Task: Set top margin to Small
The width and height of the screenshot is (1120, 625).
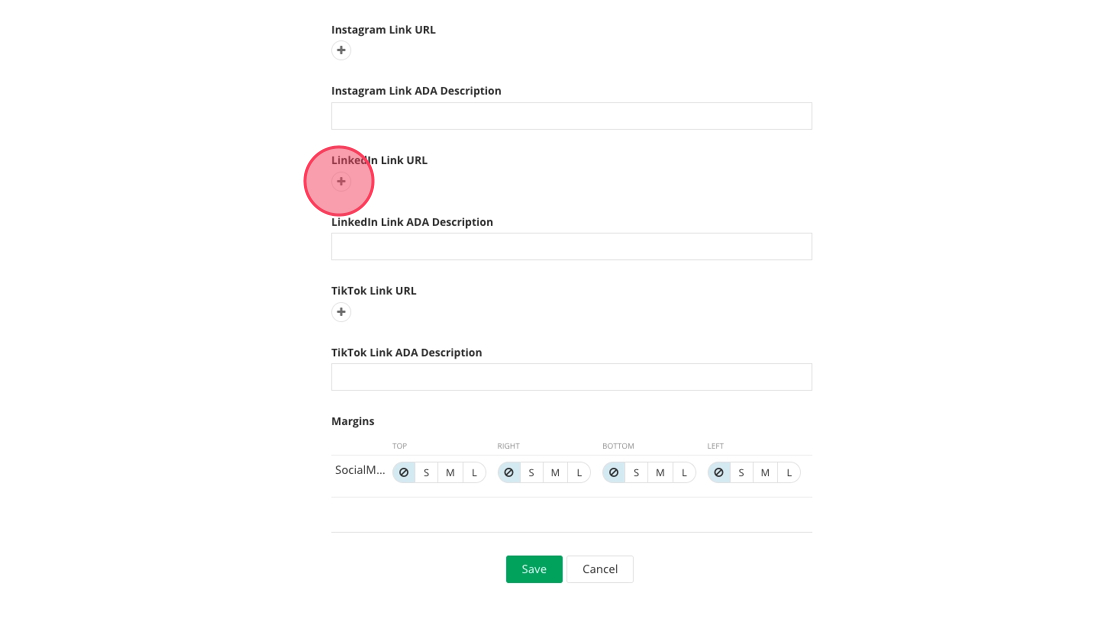Action: 427,472
